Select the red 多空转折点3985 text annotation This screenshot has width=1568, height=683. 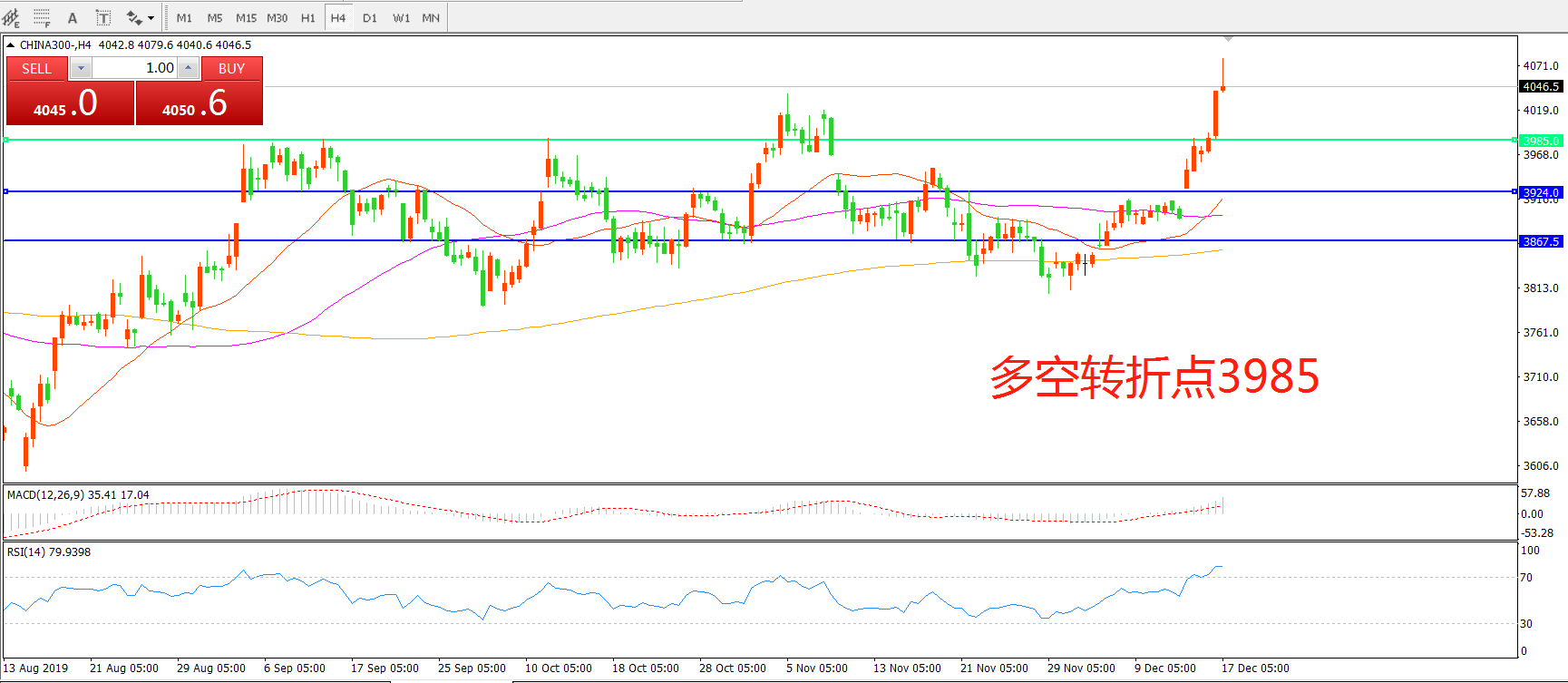1154,376
